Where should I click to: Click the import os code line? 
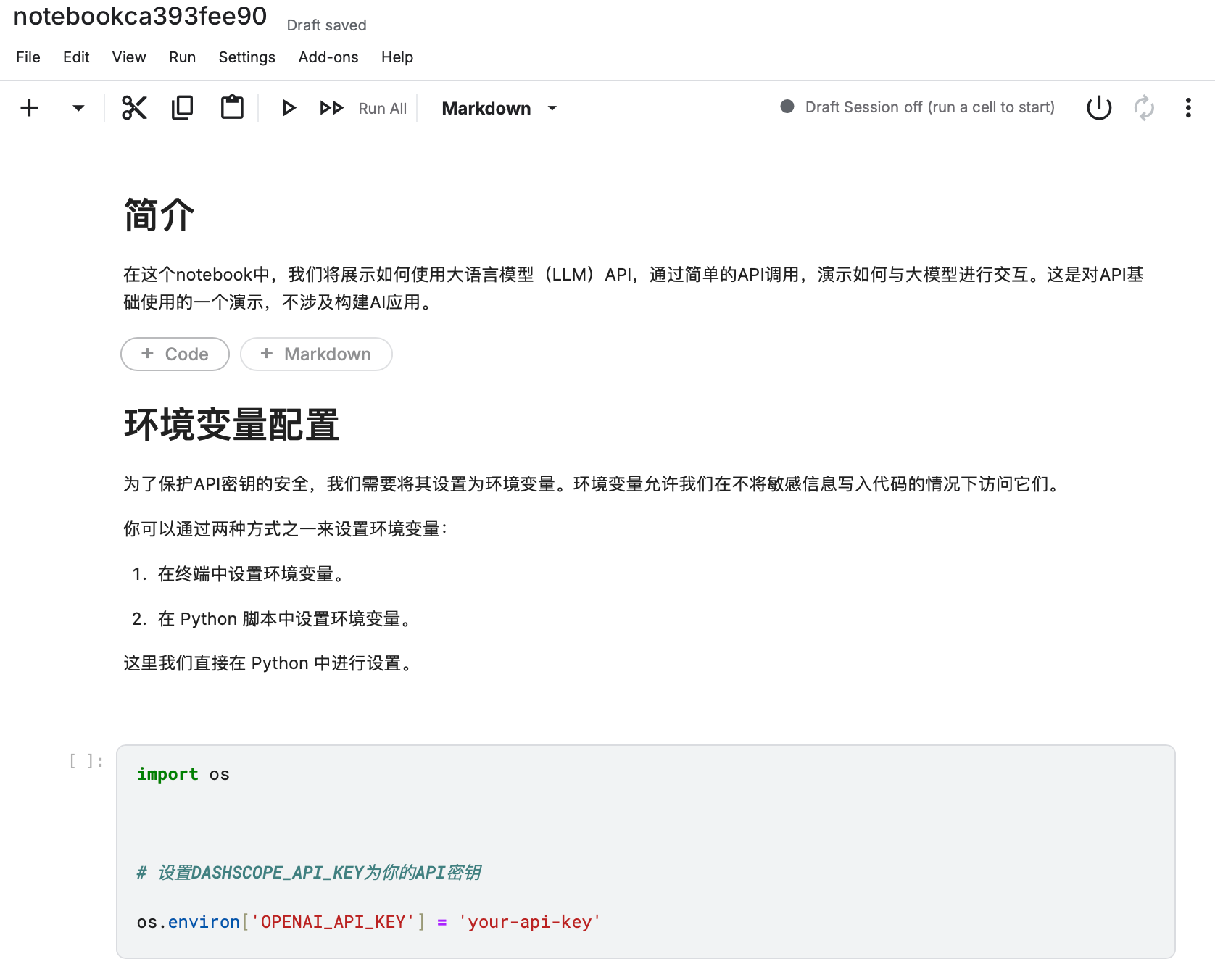183,774
